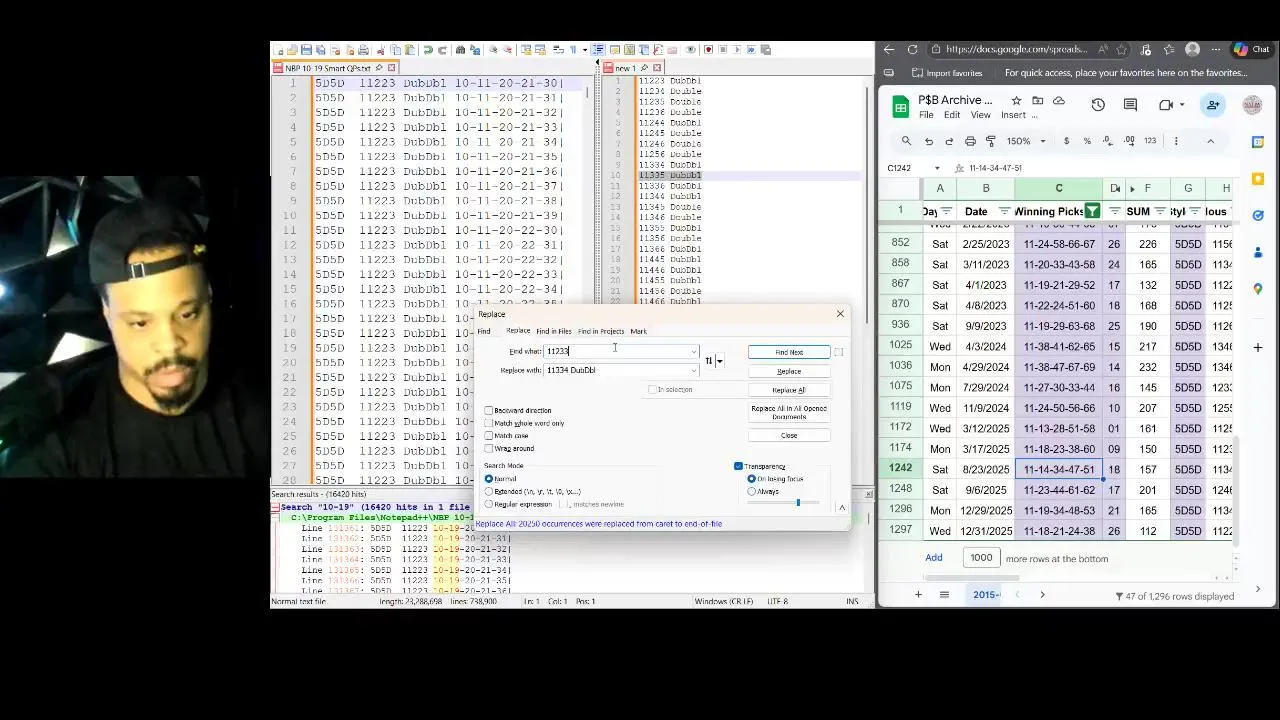Open comments icon in Google Sheets
The width and height of the screenshot is (1280, 720).
point(1130,105)
